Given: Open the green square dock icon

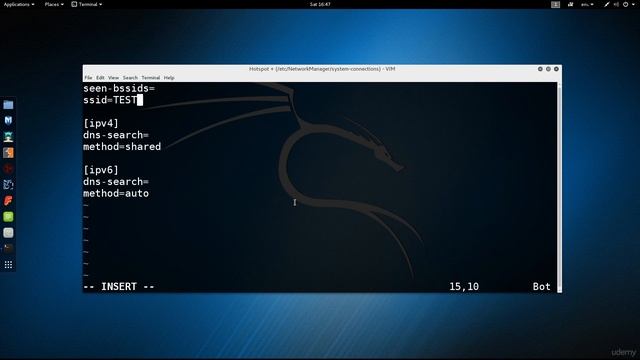Looking at the screenshot, I should (x=8, y=217).
